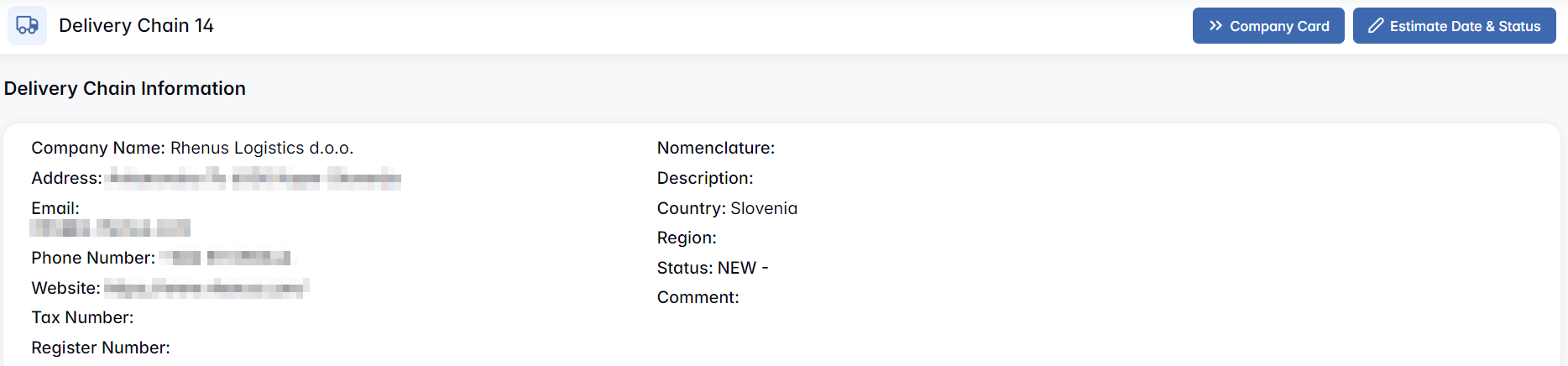
Task: Open the blurred Website link
Action: pyautogui.click(x=206, y=288)
